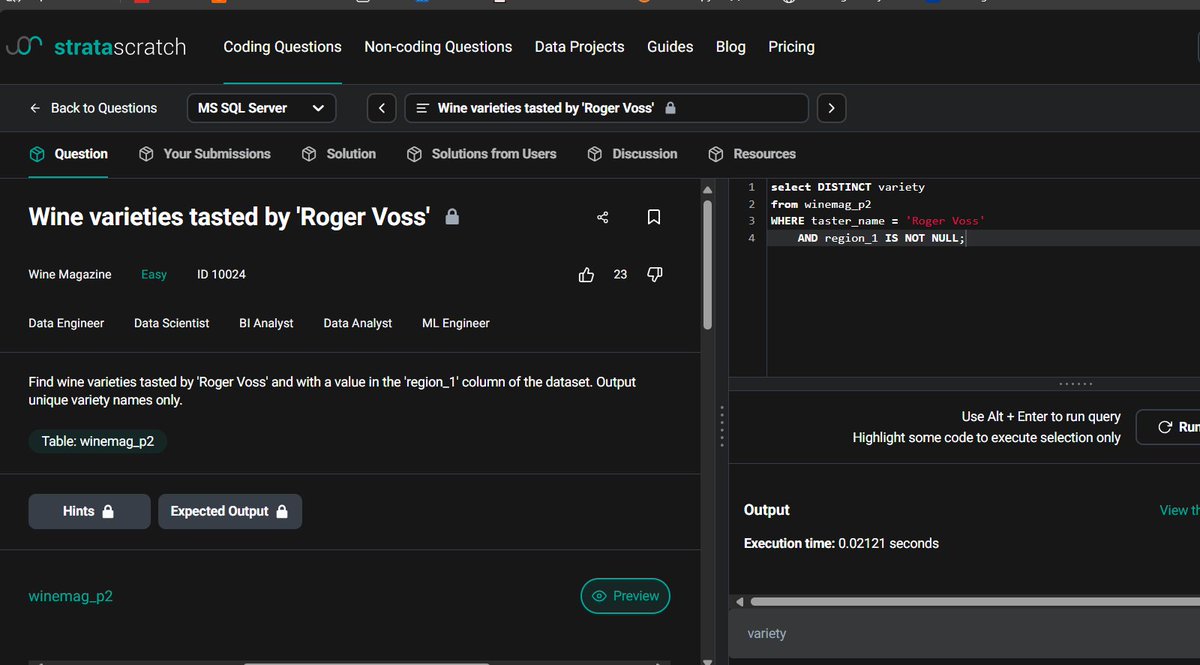Click the Data Engineer tag
Screen dimensions: 1200x665
coord(66,323)
